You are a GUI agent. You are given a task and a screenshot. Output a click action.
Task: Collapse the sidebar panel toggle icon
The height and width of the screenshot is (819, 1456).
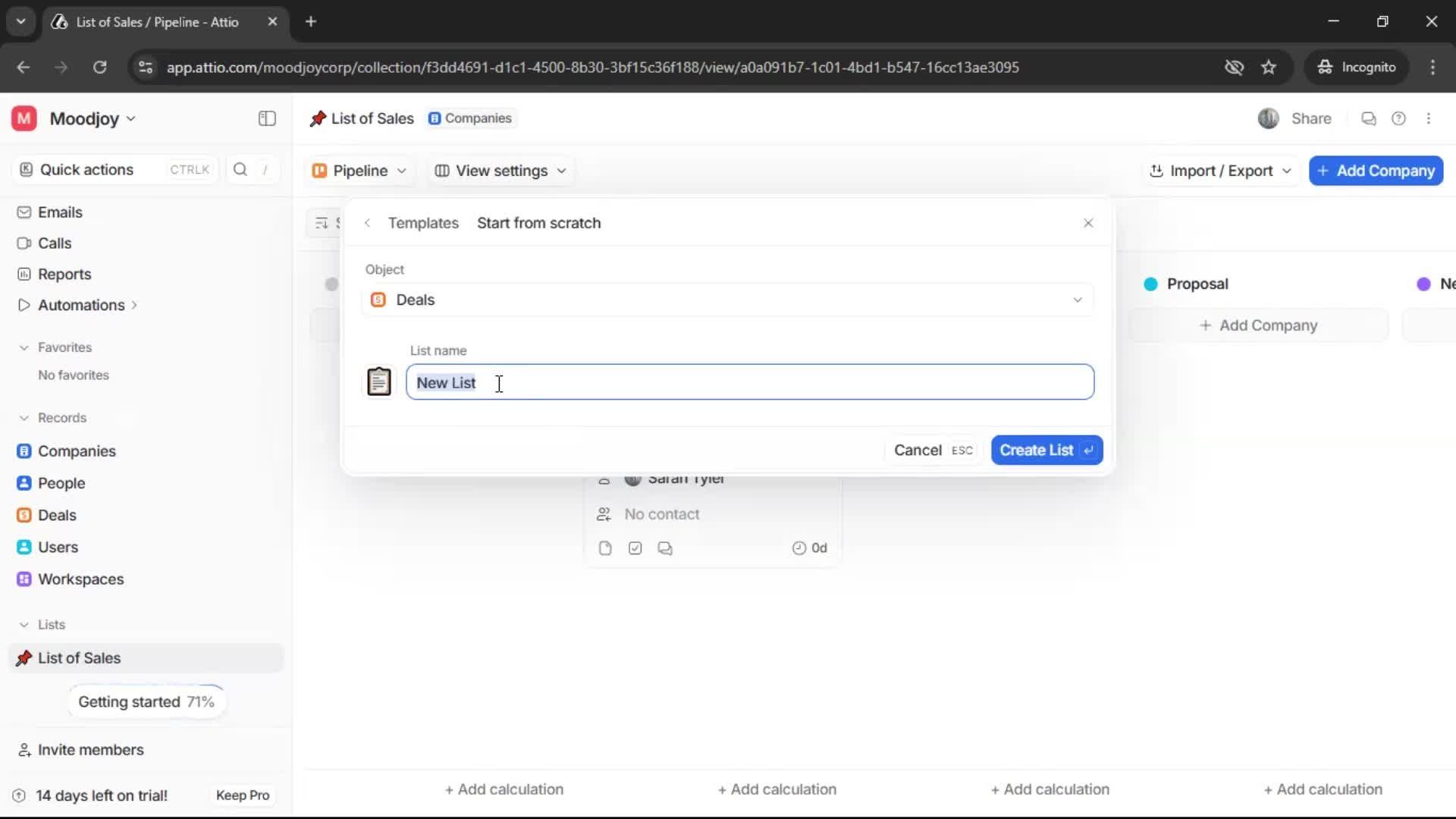pos(266,118)
